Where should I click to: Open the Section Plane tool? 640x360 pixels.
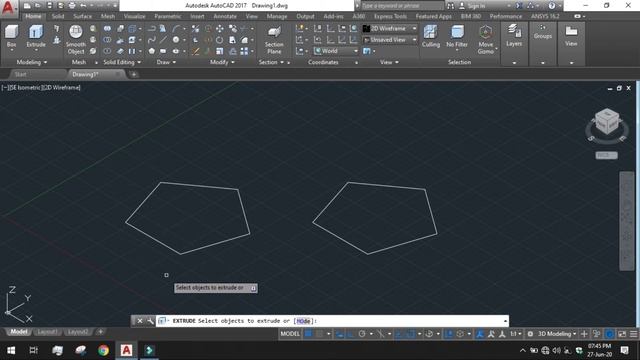point(274,40)
